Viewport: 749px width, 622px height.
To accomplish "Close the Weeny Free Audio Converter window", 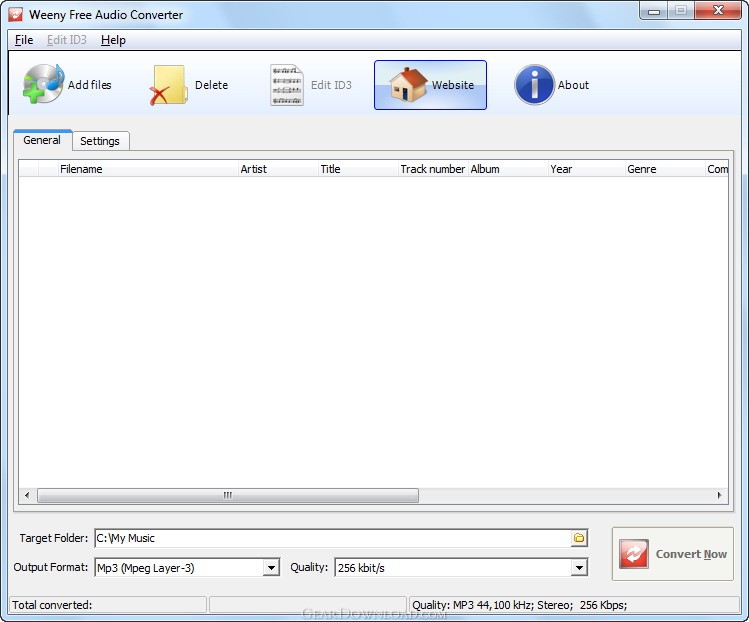I will (717, 11).
